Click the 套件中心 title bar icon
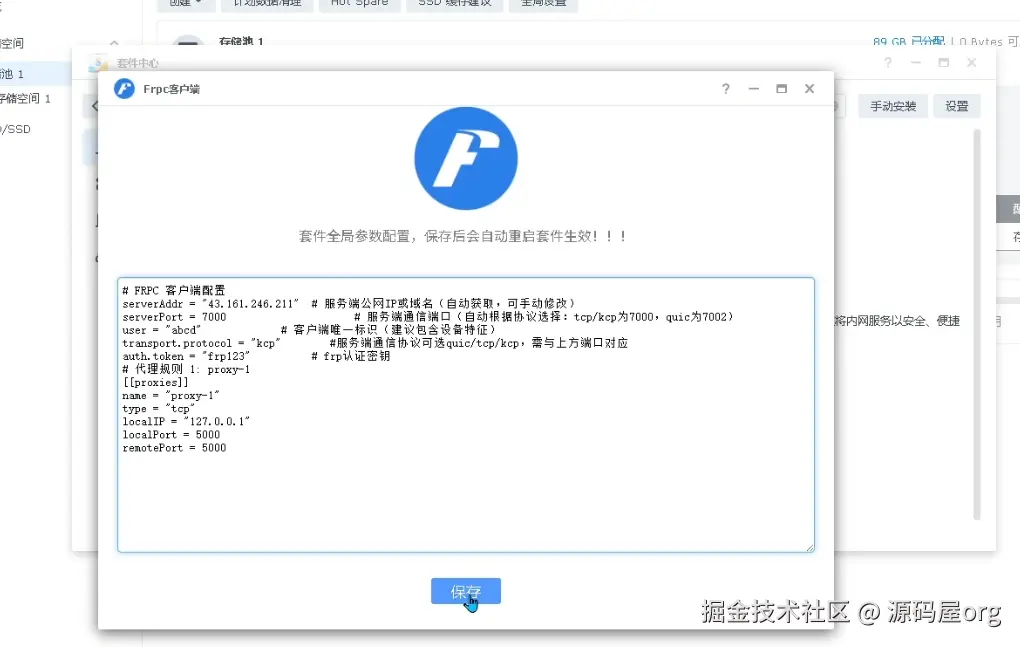The image size is (1020, 647). pyautogui.click(x=98, y=63)
